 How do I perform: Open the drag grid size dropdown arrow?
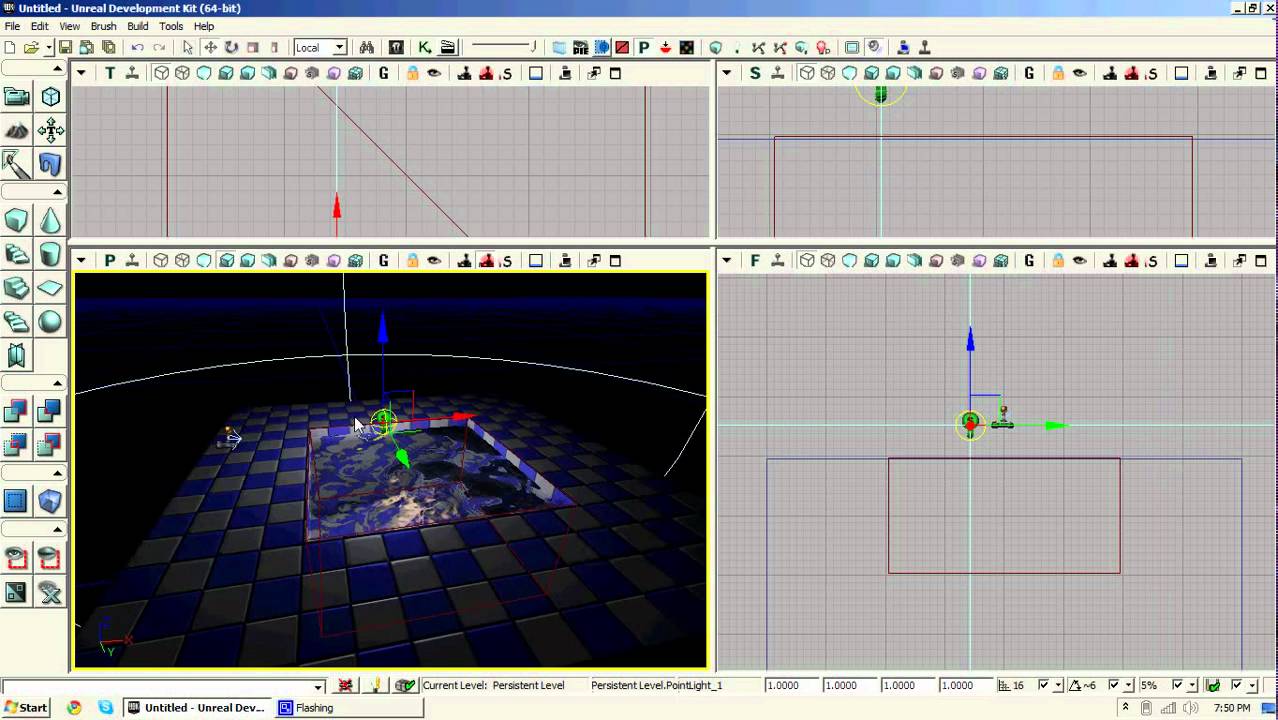[1058, 685]
